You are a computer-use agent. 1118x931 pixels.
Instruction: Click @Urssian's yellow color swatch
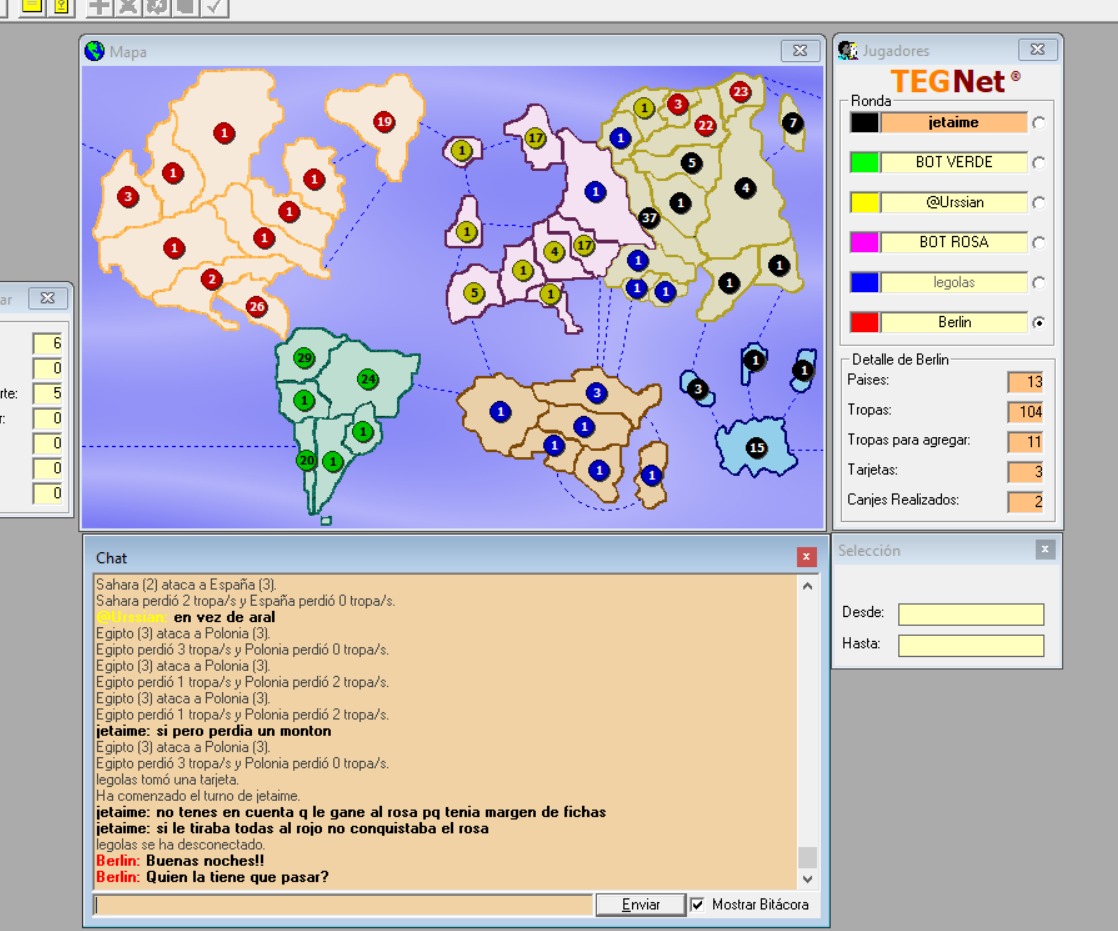click(864, 202)
